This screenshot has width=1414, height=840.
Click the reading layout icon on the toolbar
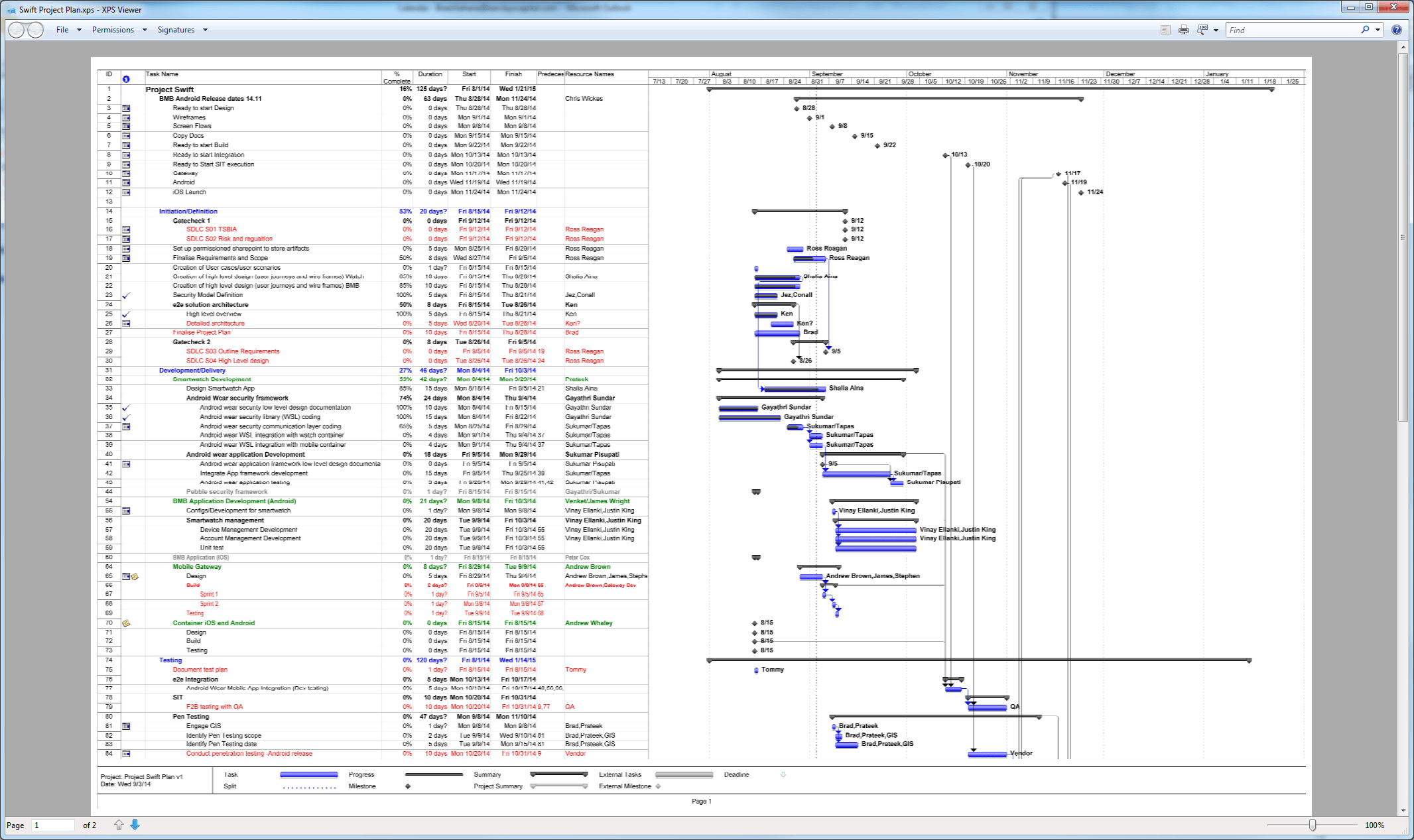(1165, 30)
